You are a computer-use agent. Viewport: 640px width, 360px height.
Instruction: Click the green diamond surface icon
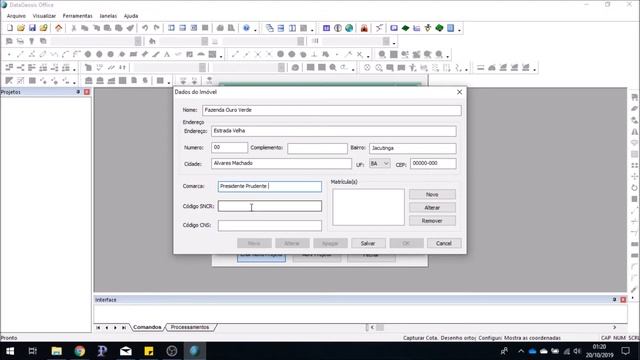pyautogui.click(x=405, y=28)
